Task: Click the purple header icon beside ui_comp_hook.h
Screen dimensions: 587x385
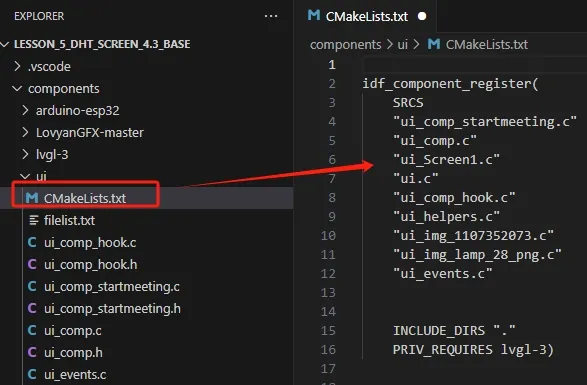Action: [x=32, y=264]
